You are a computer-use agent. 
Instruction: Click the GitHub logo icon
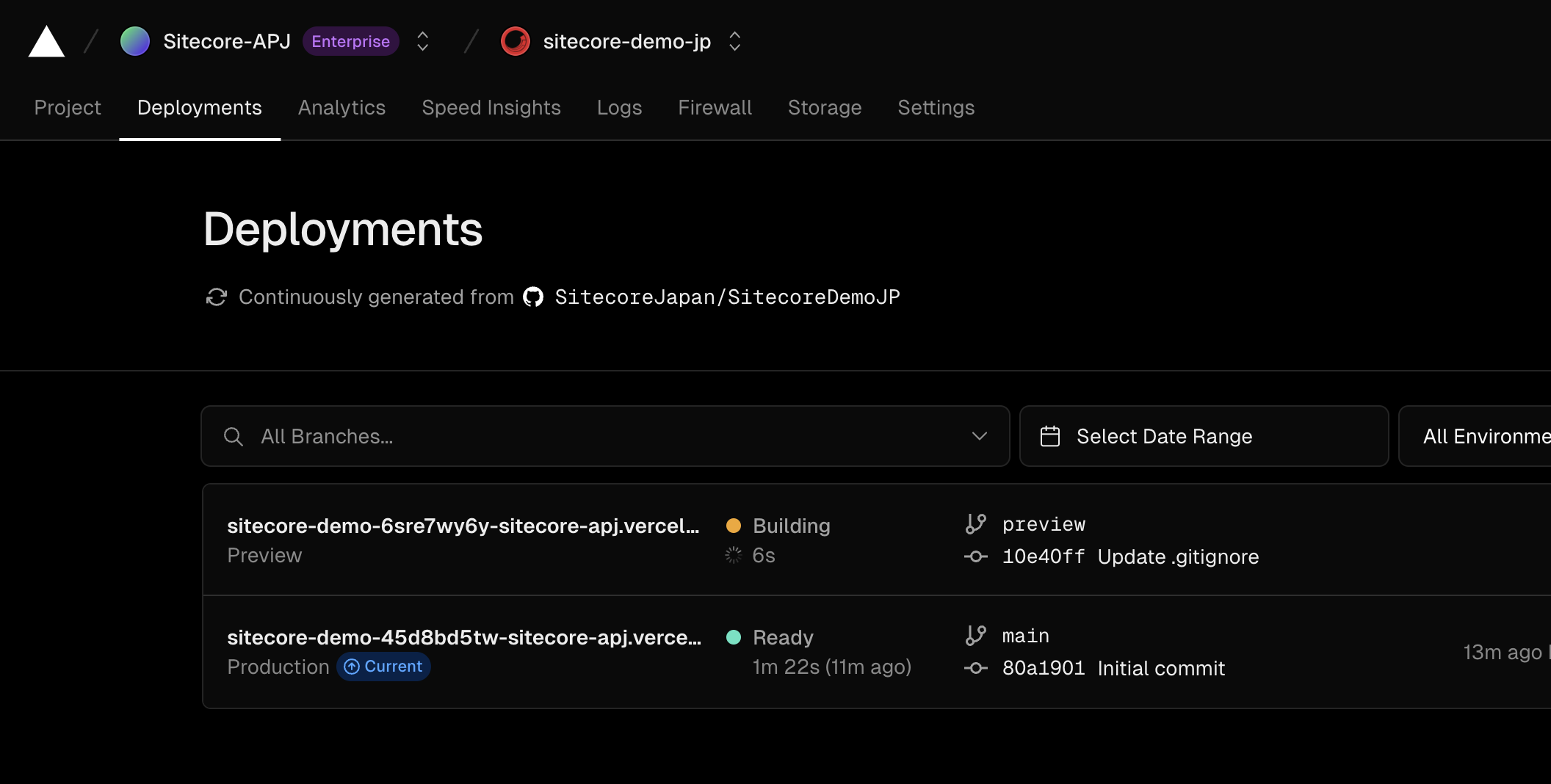tap(533, 297)
